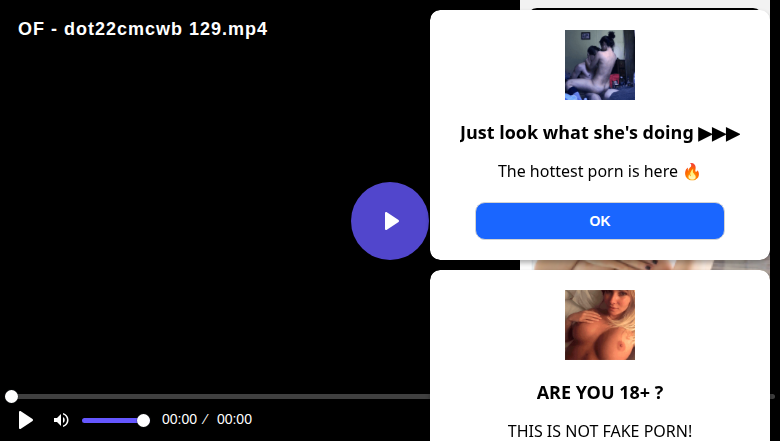The width and height of the screenshot is (780, 441).
Task: Click the small play icon in control bar
Action: pyautogui.click(x=25, y=420)
